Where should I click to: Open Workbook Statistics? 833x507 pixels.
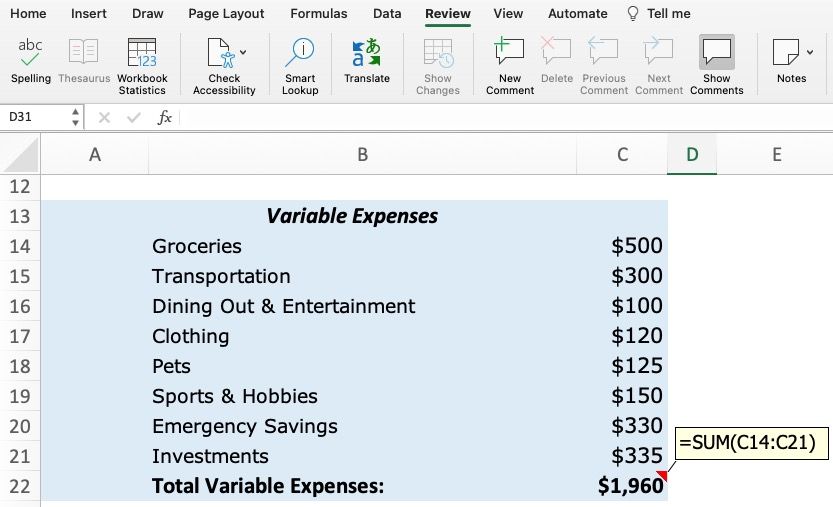[142, 66]
